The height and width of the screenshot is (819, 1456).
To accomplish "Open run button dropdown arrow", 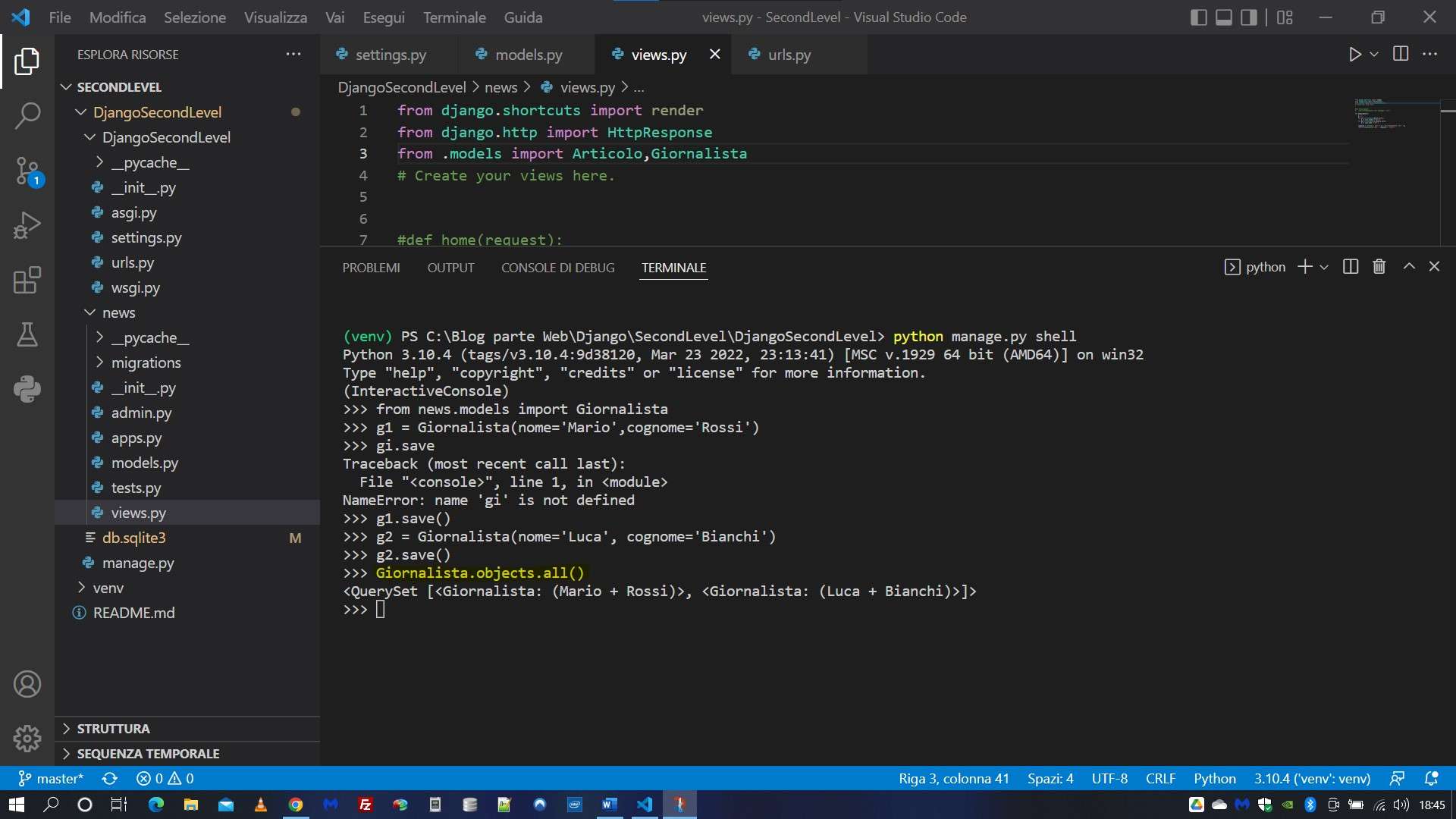I will click(1373, 55).
